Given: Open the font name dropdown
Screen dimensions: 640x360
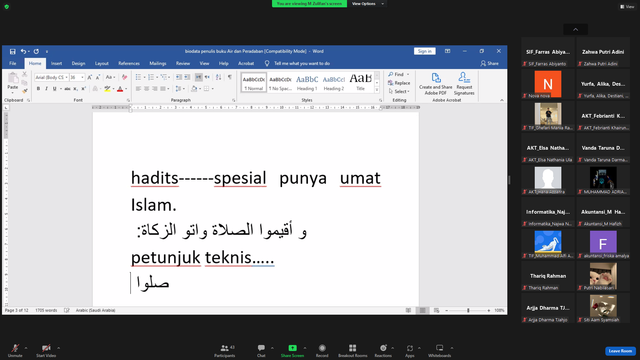Looking at the screenshot, I should tap(67, 77).
